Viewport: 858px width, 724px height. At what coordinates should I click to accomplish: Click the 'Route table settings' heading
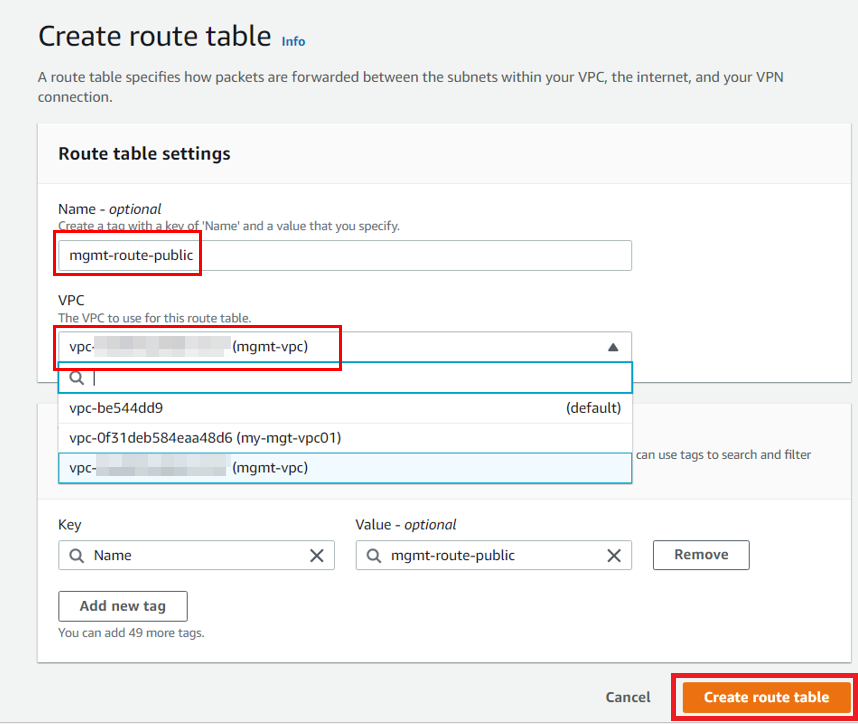(x=144, y=154)
